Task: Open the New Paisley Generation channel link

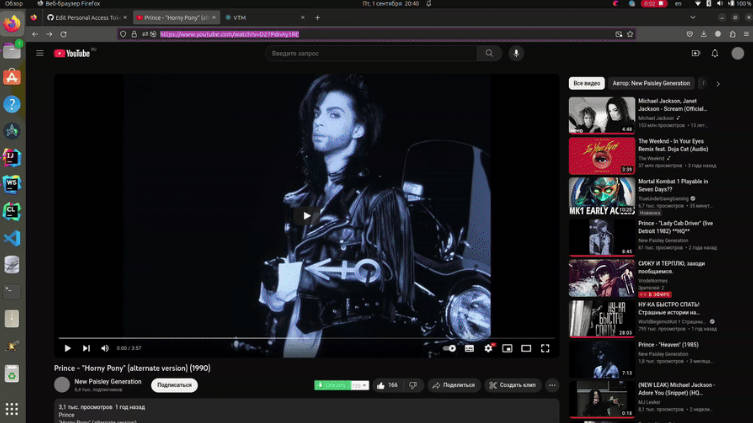Action: [108, 381]
